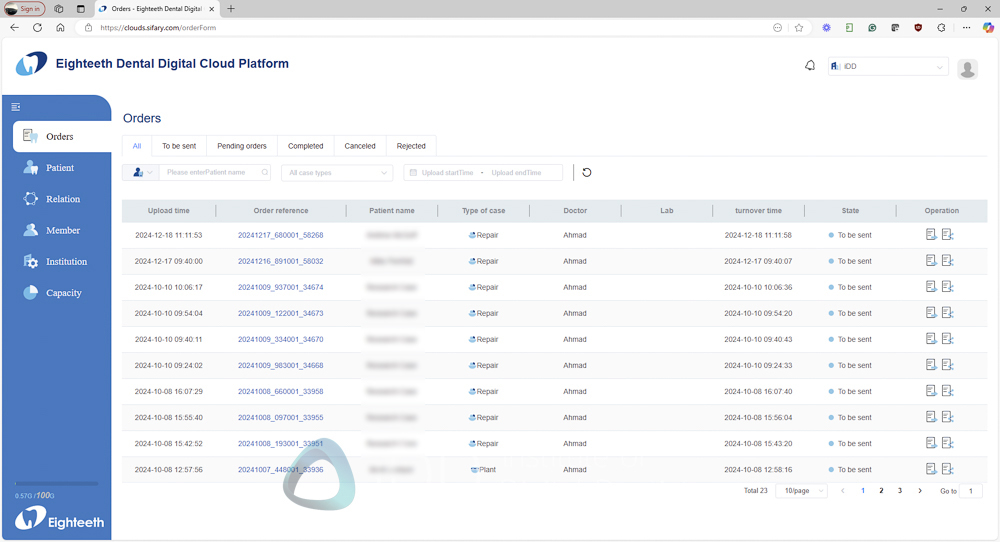1000x542 pixels.
Task: Collapse the sidebar with hamburger icon
Action: (16, 107)
